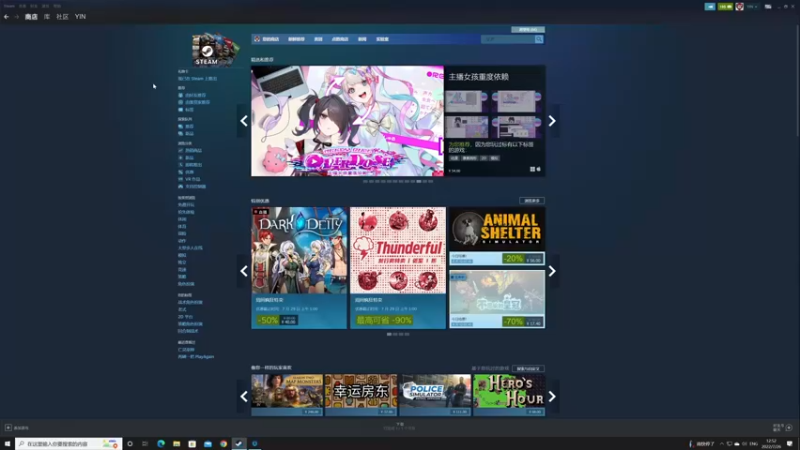Click the page scrollbar on the right edge

(797, 79)
